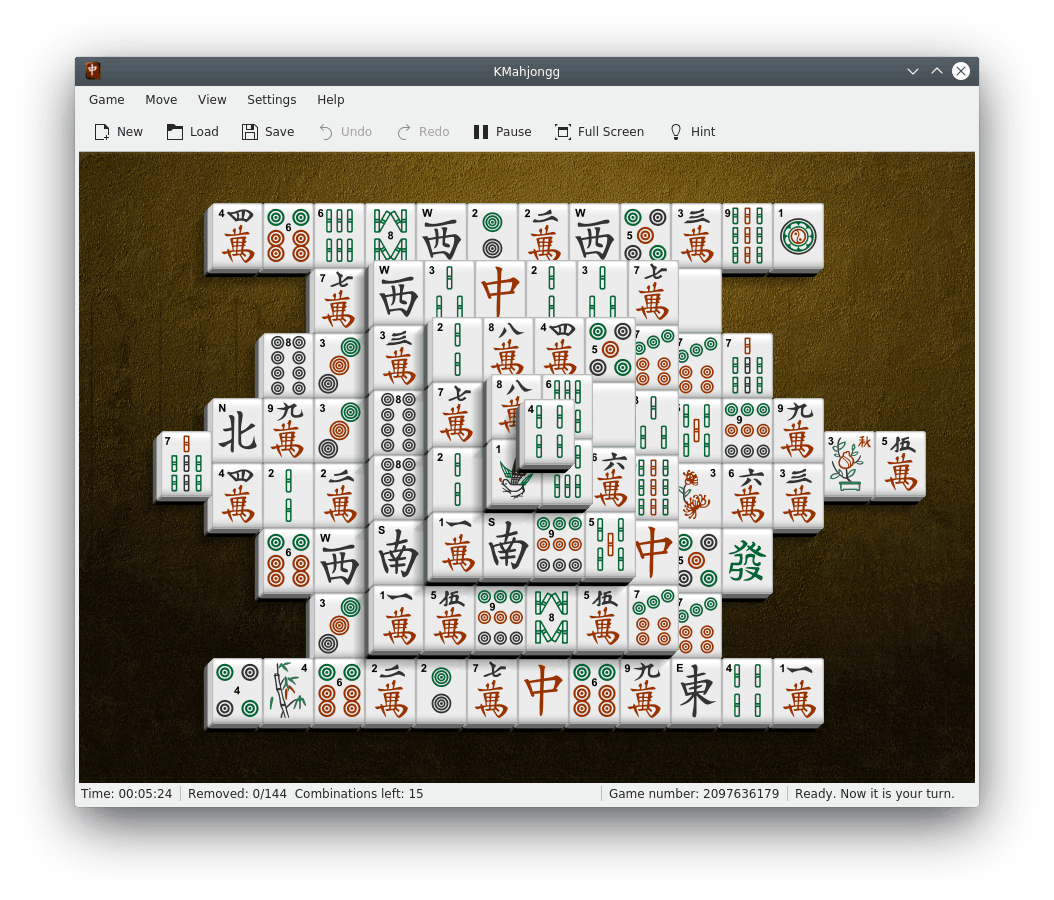Select the 2 circle tile in bottom row
Screen dimensions: 1054x900
(441, 690)
